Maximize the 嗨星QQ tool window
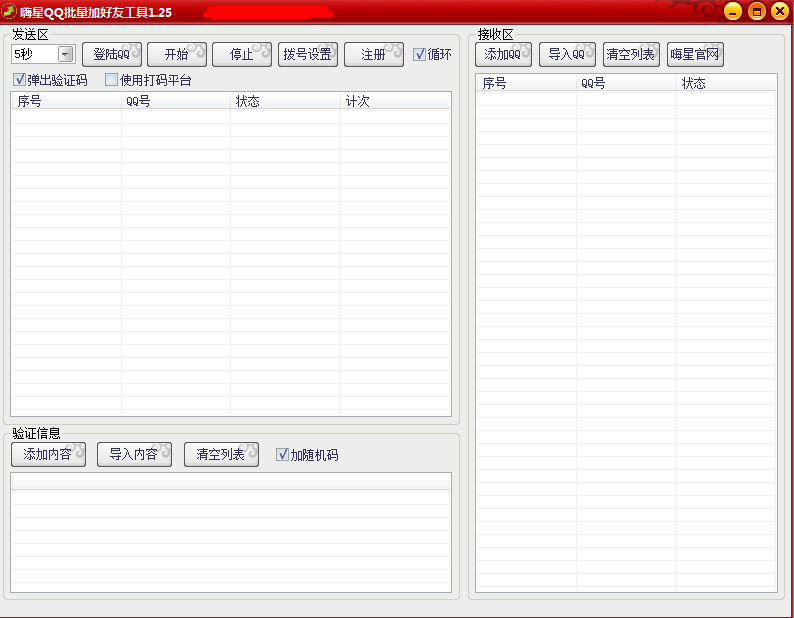The height and width of the screenshot is (618, 794). [757, 11]
